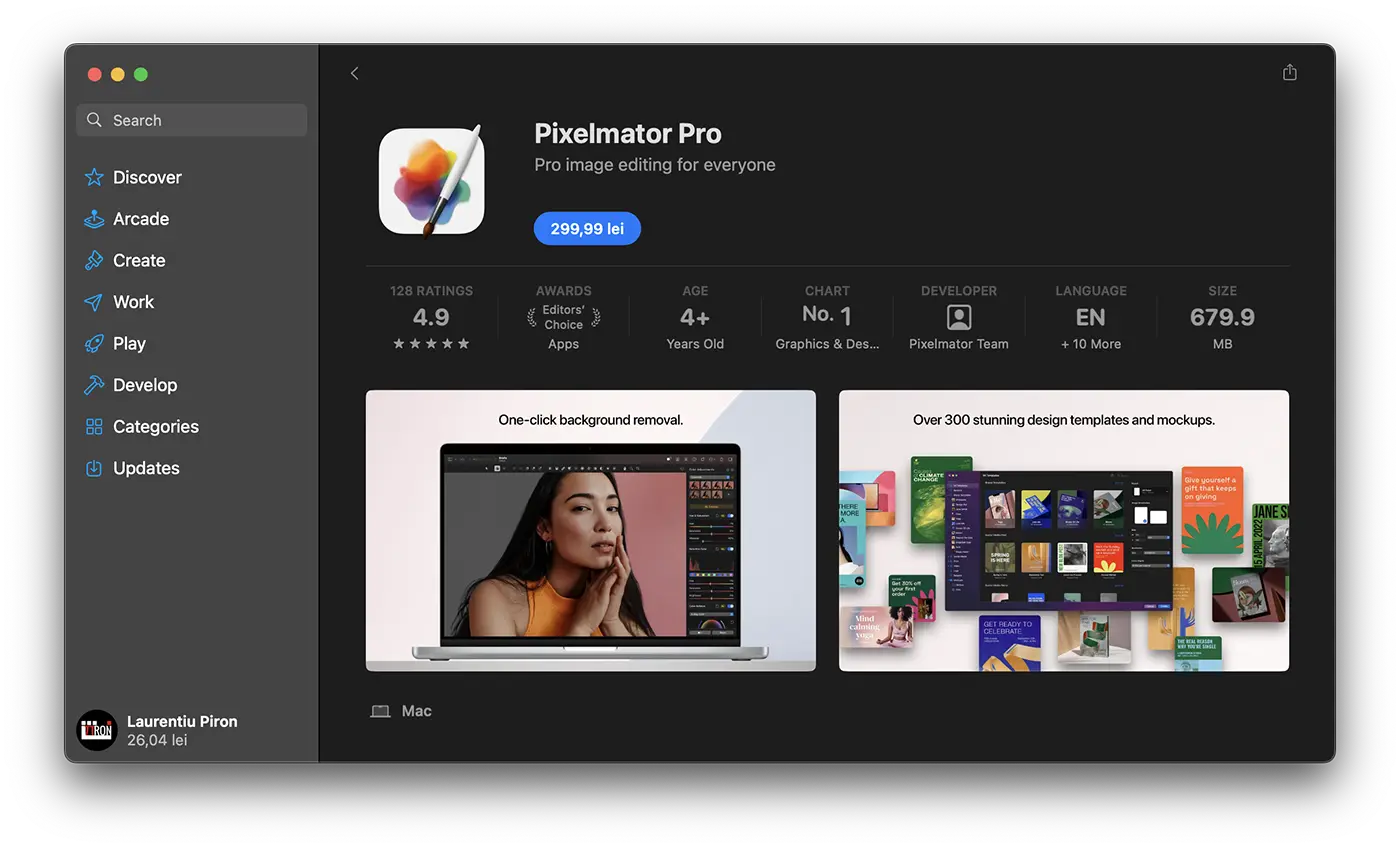The width and height of the screenshot is (1400, 848).
Task: Click the Mac laptop icon
Action: pos(380,711)
